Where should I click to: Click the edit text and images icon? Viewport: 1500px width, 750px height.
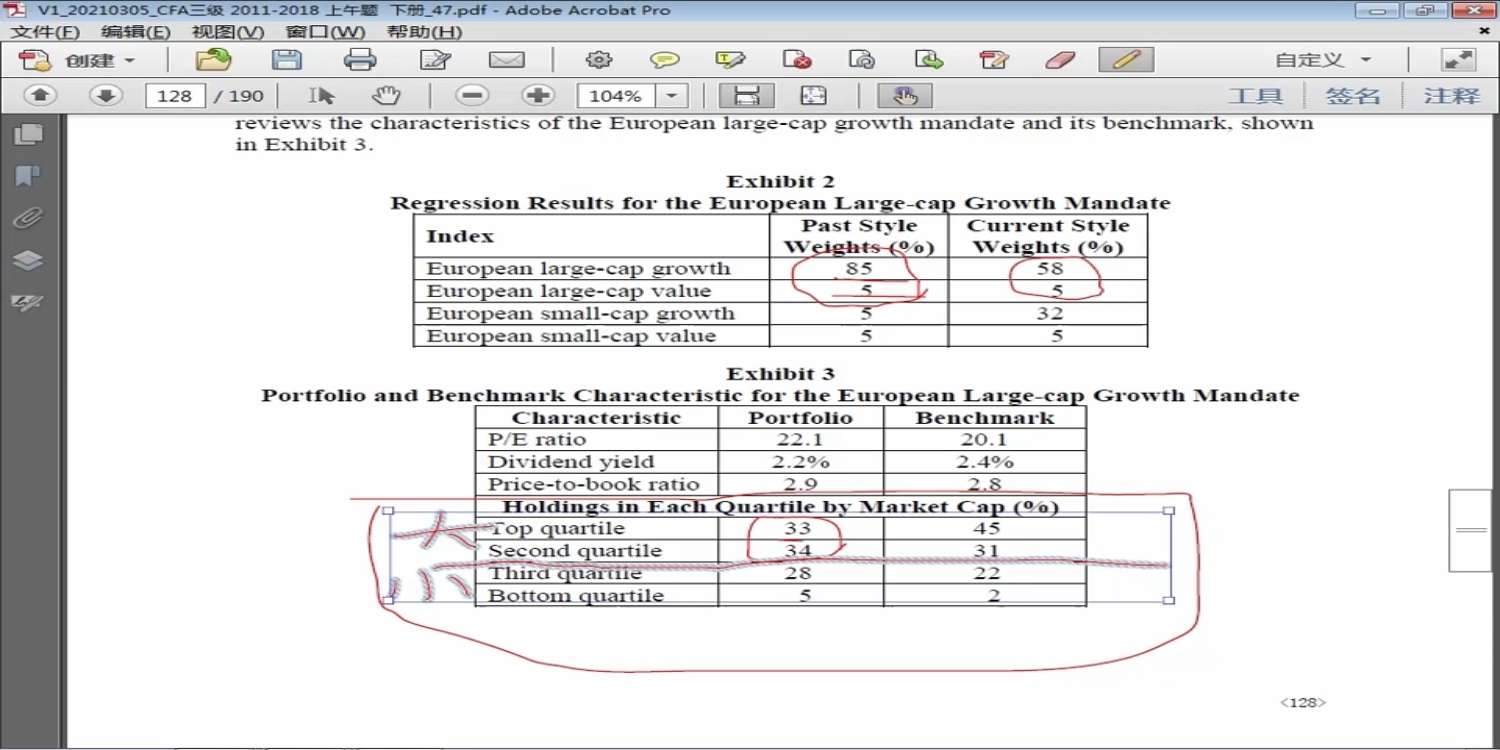[x=994, y=60]
